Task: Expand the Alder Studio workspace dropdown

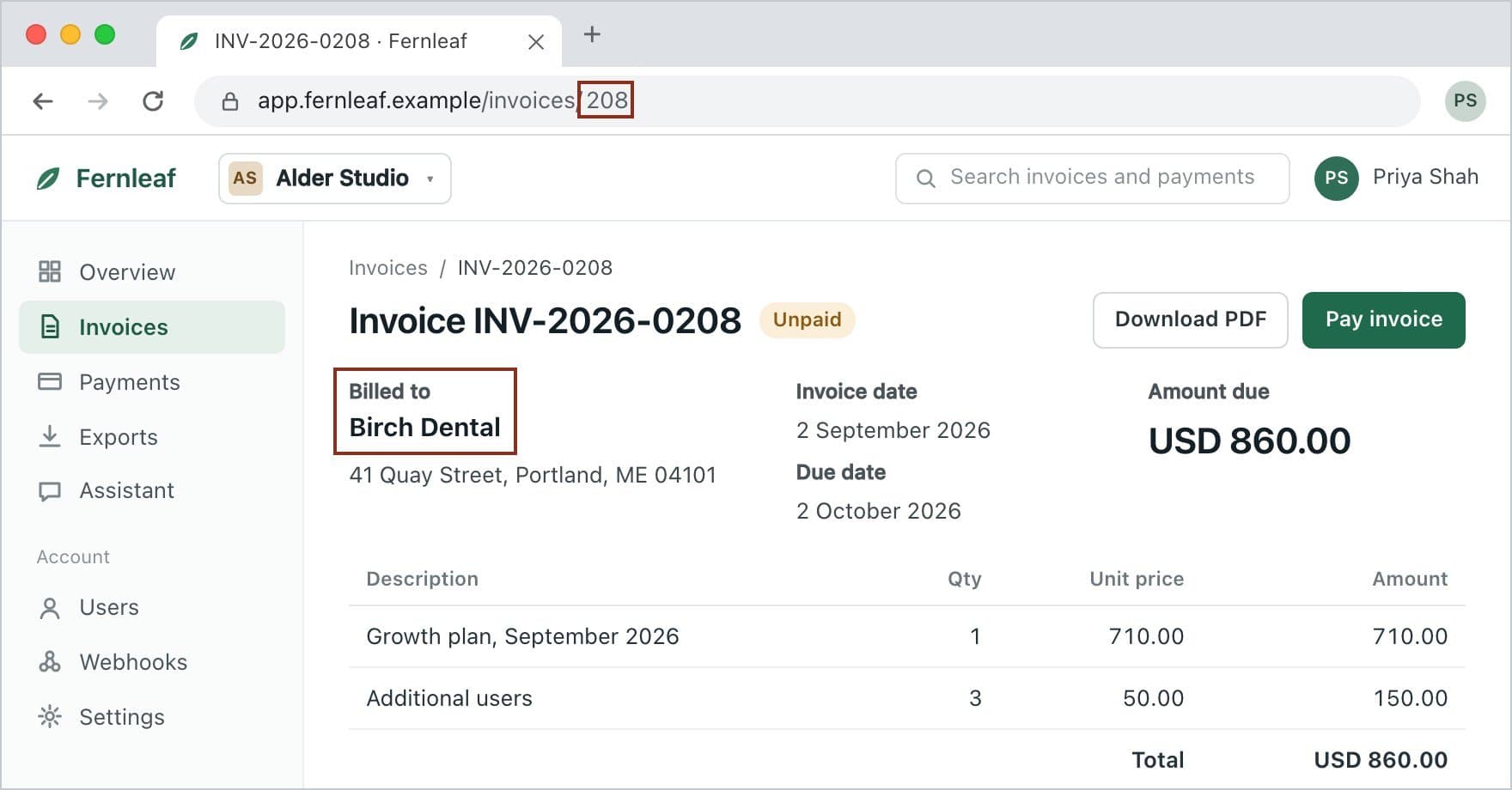Action: 335,179
